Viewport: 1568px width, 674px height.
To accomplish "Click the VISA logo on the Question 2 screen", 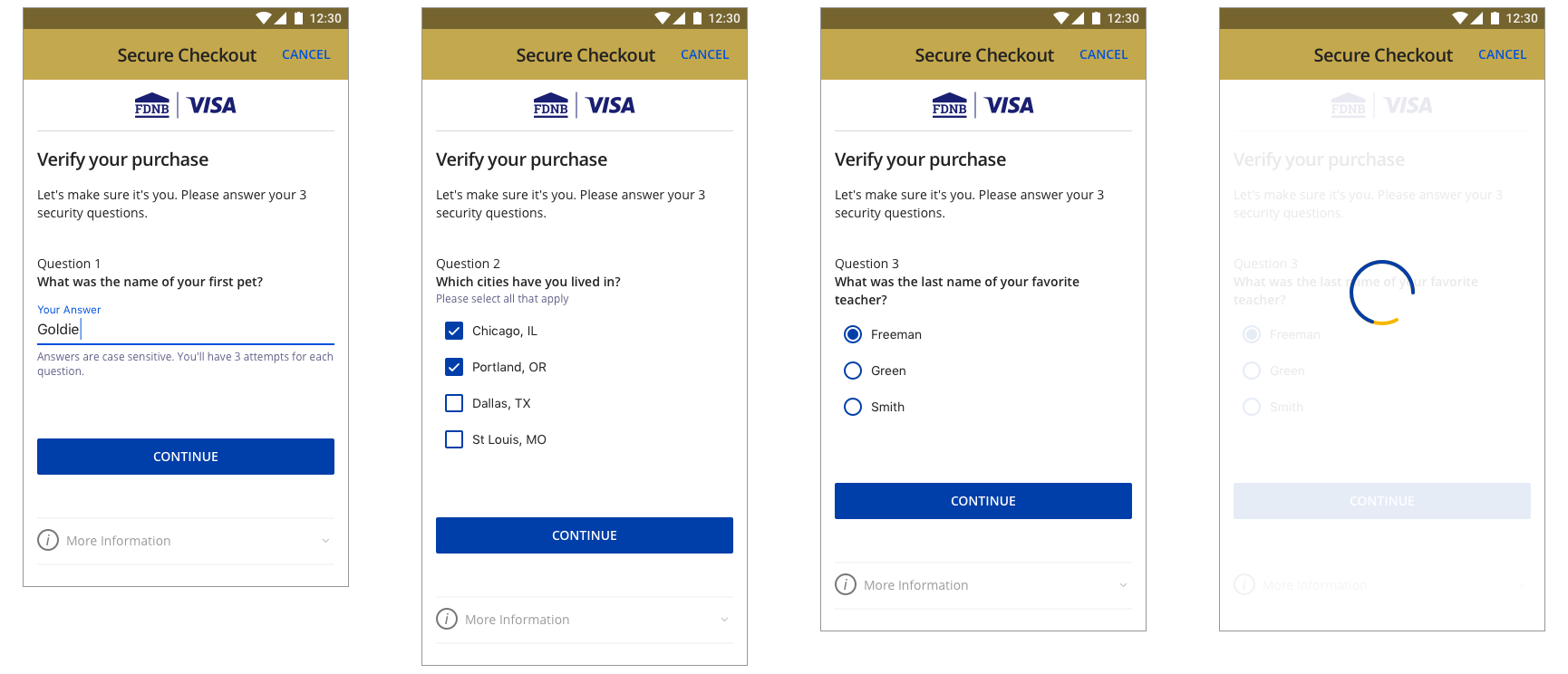I will click(611, 106).
